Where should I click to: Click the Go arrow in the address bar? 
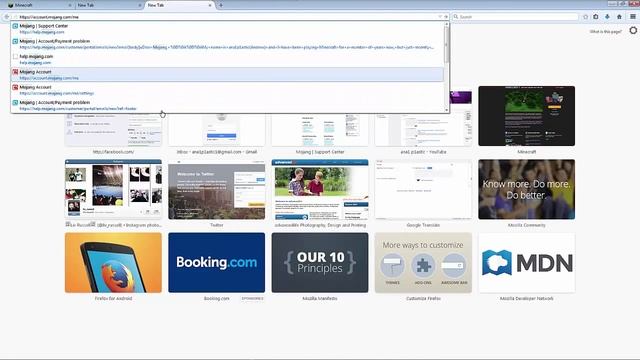point(446,17)
